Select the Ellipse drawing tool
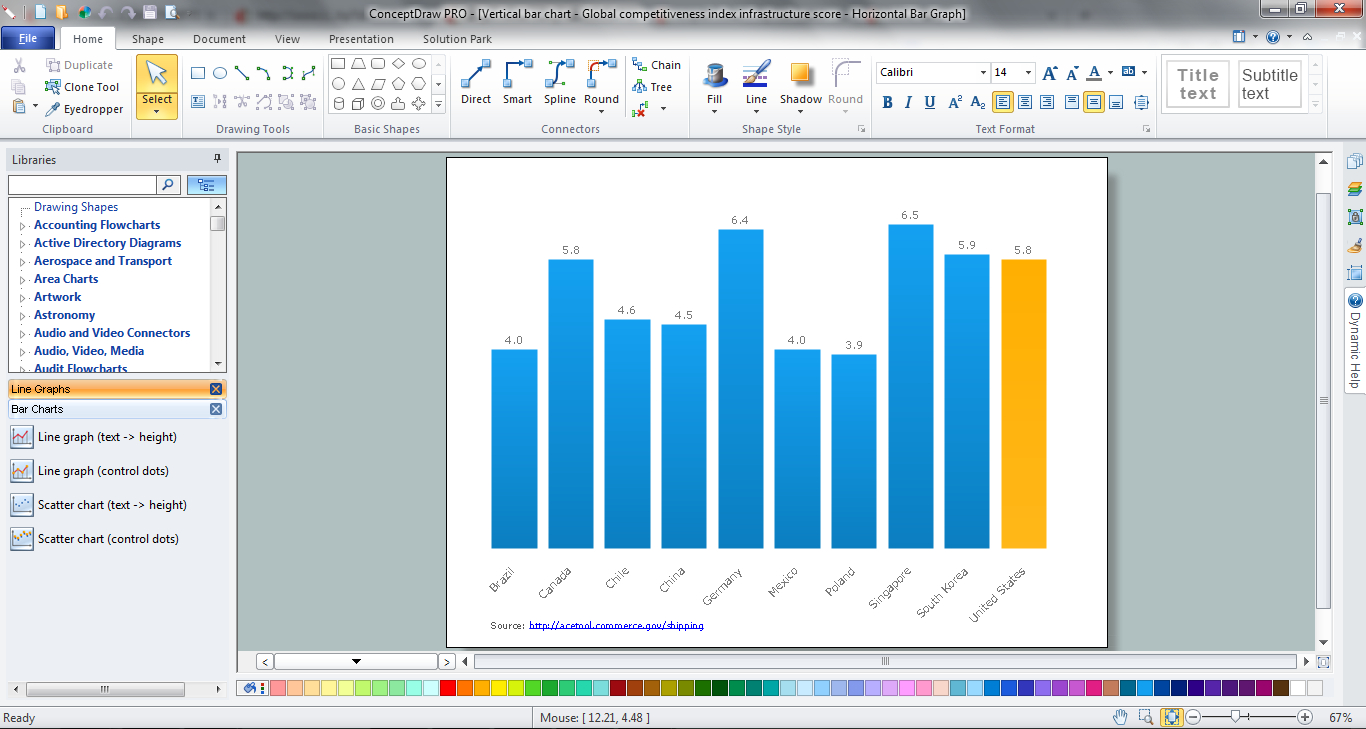This screenshot has width=1366, height=729. tap(220, 73)
